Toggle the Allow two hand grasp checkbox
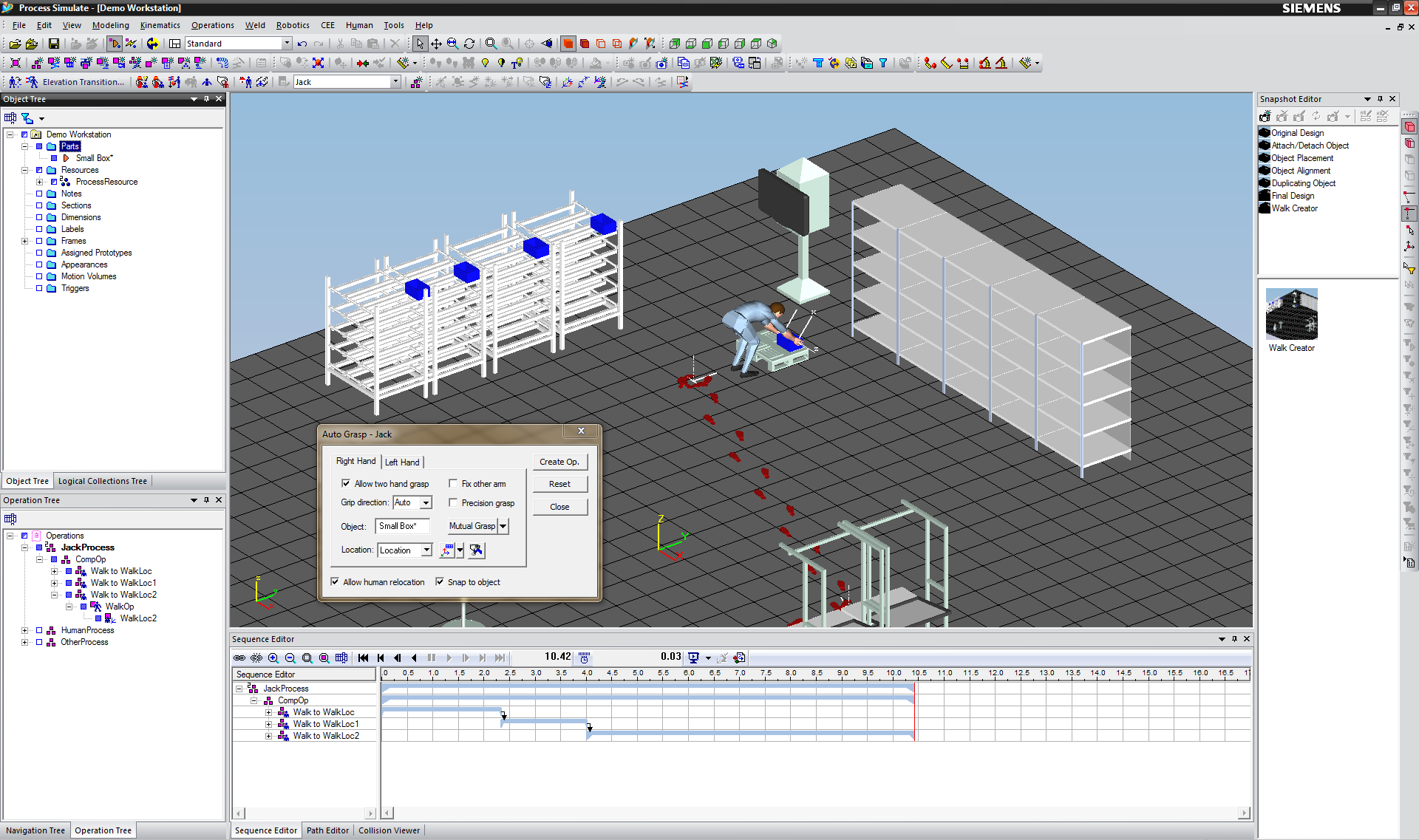This screenshot has width=1419, height=840. (x=346, y=484)
